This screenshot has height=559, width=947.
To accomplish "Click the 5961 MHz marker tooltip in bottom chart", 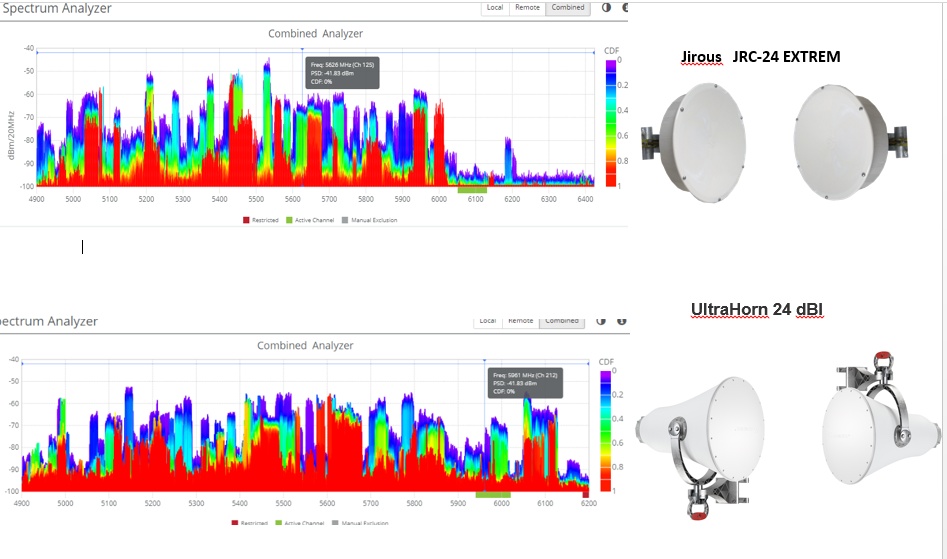I will coord(525,383).
